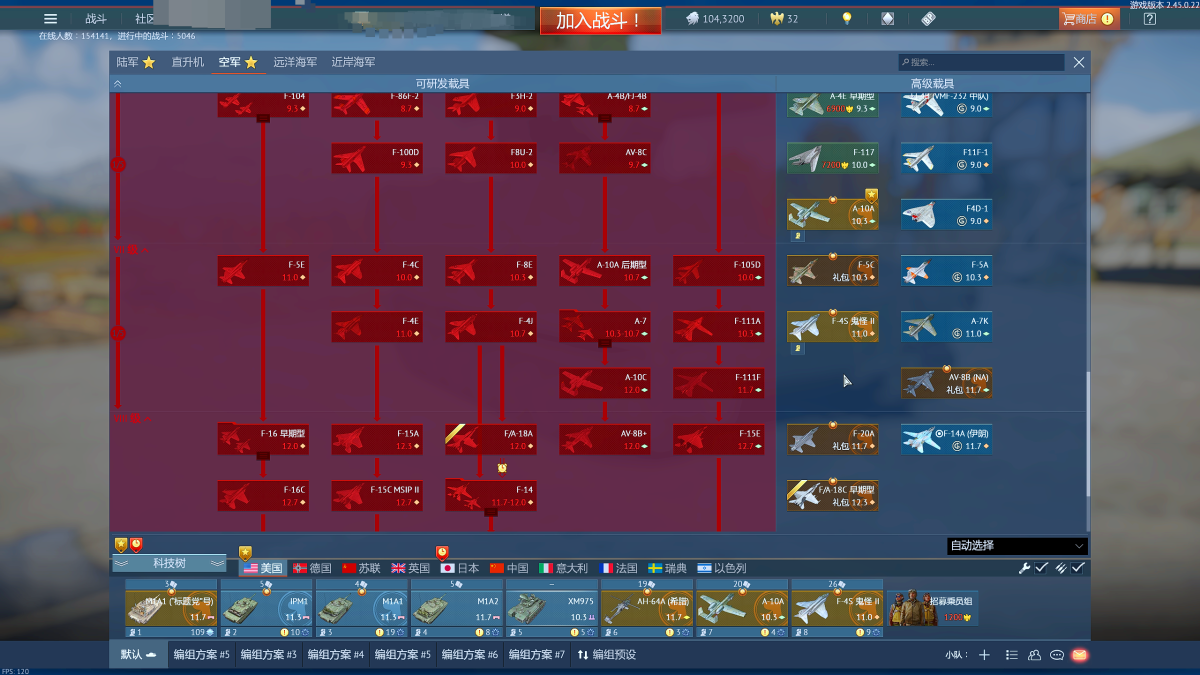1200x675 pixels.
Task: Select the F-8E aircraft card
Action: tap(490, 271)
